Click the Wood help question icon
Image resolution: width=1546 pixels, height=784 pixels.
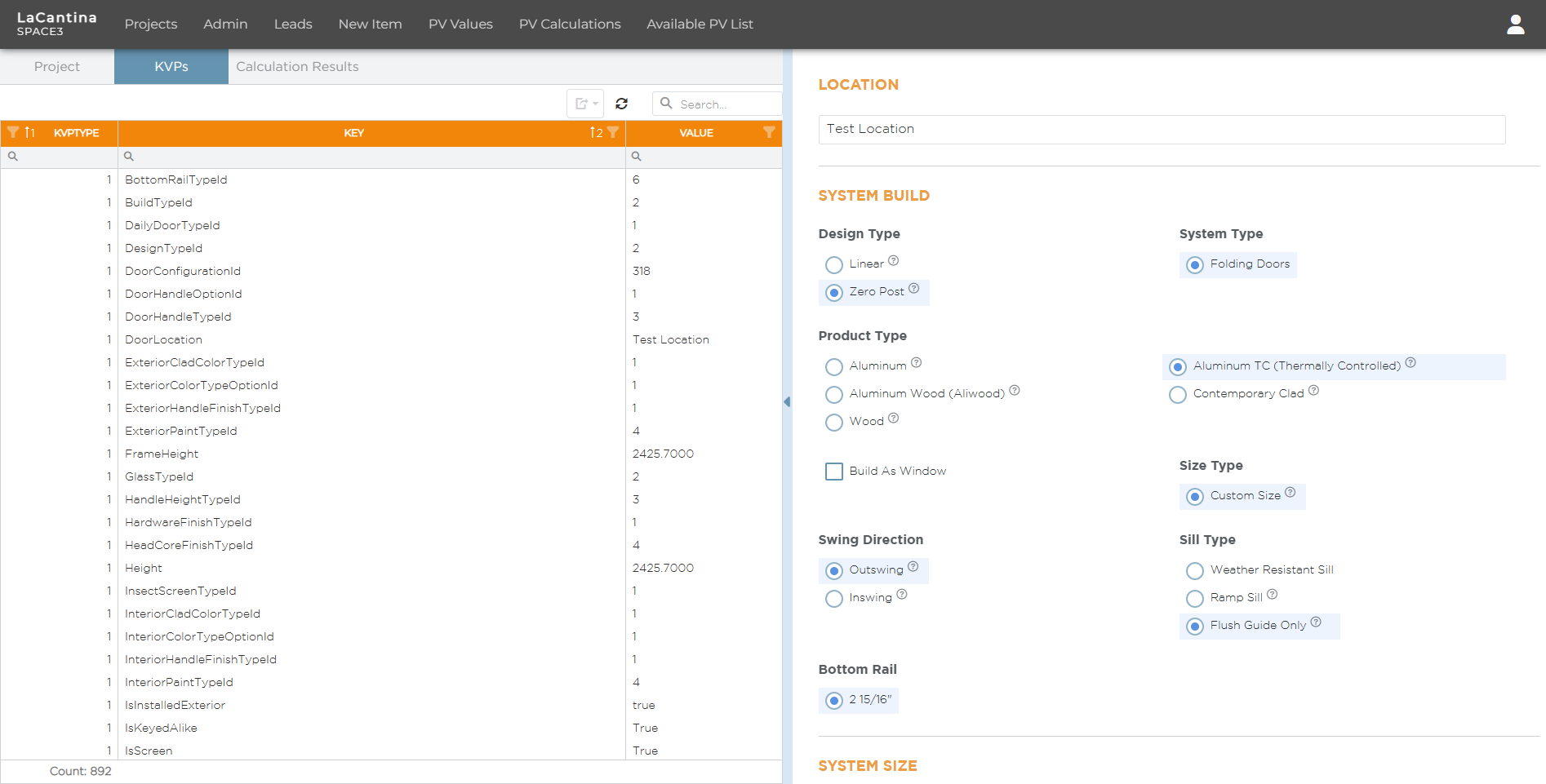[894, 419]
